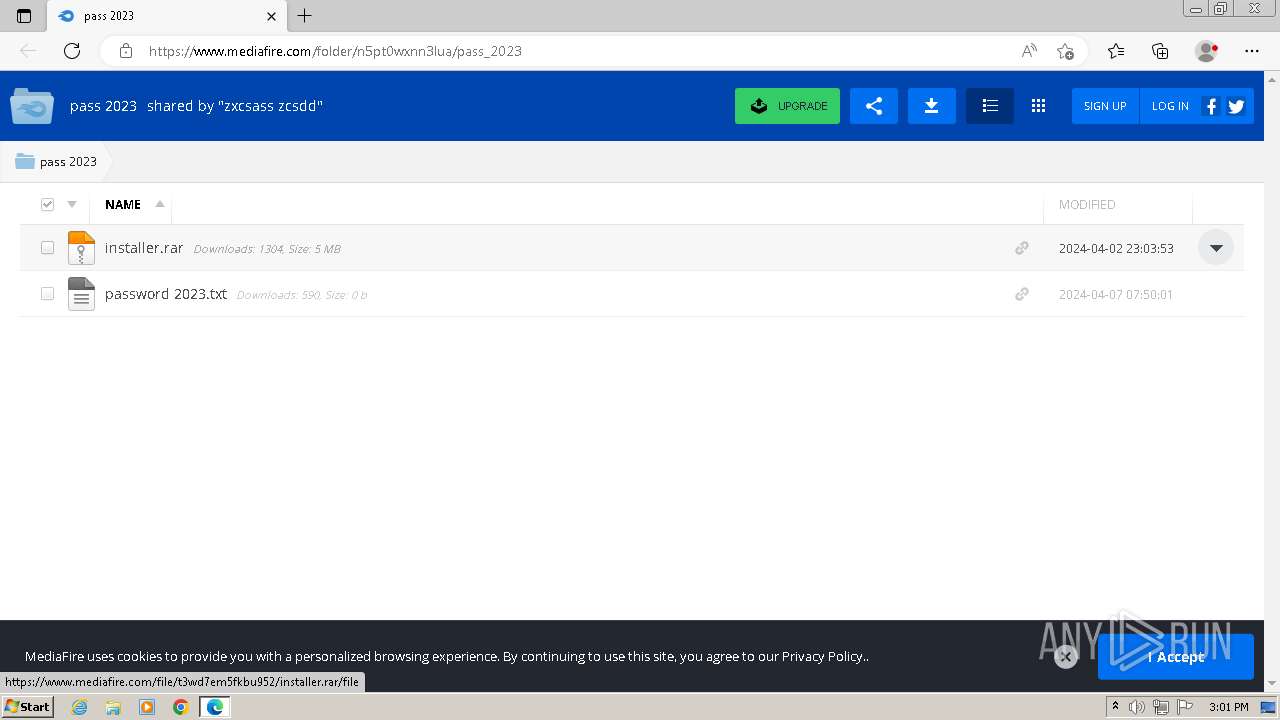
Task: Open the browser Favorites list icon
Action: [x=1116, y=51]
